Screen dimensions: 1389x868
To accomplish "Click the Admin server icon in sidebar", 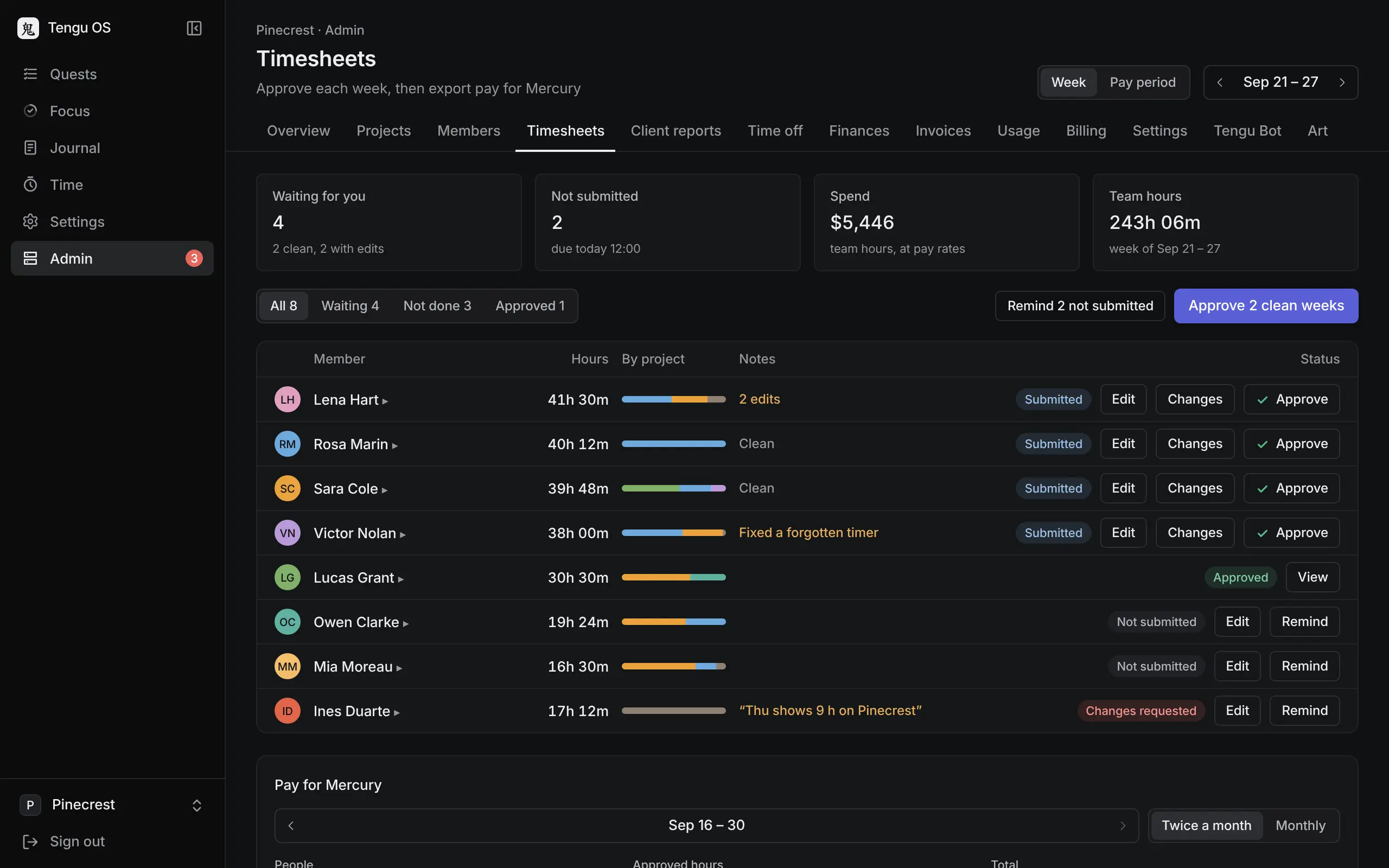I will click(x=30, y=258).
